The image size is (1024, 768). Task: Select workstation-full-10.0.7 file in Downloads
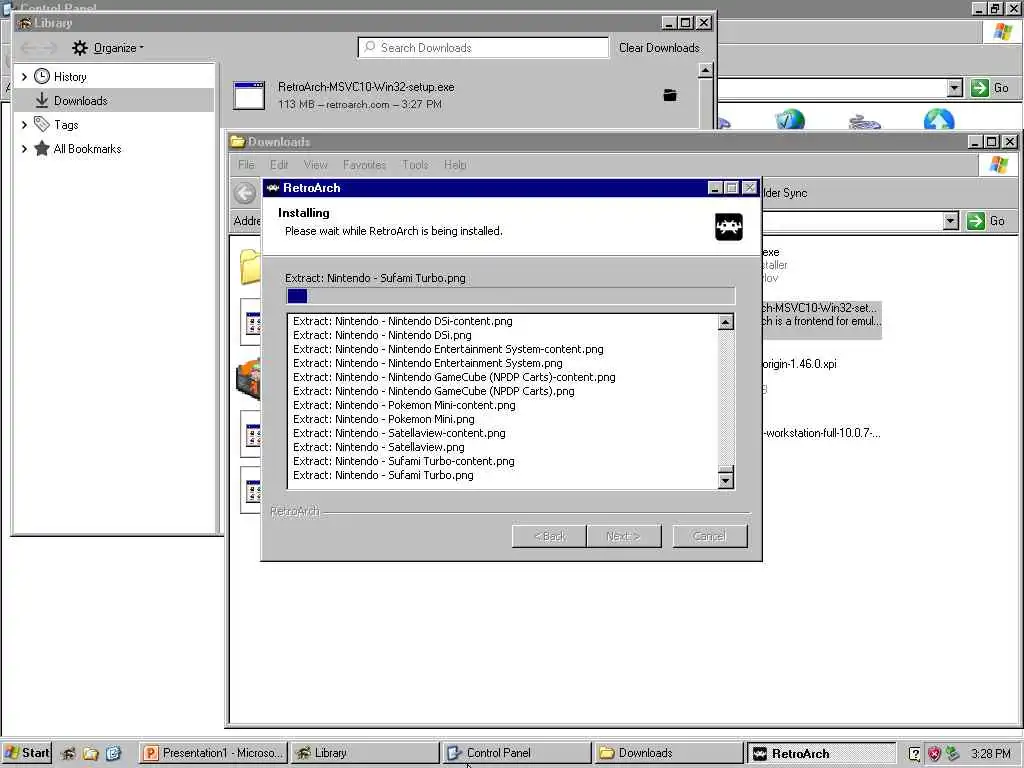pos(822,433)
